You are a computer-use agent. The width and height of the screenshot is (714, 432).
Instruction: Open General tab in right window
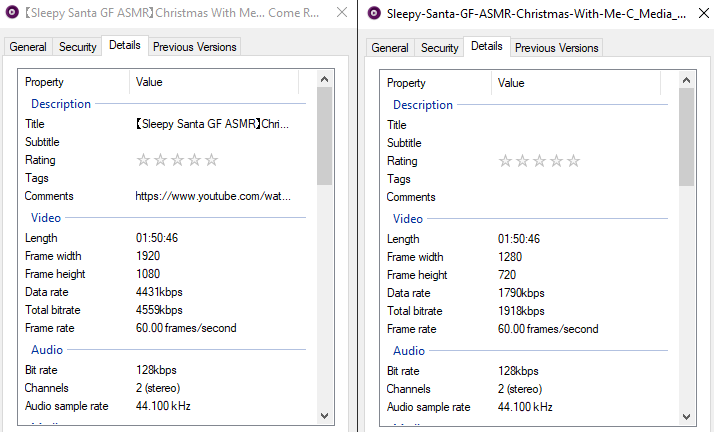click(390, 48)
